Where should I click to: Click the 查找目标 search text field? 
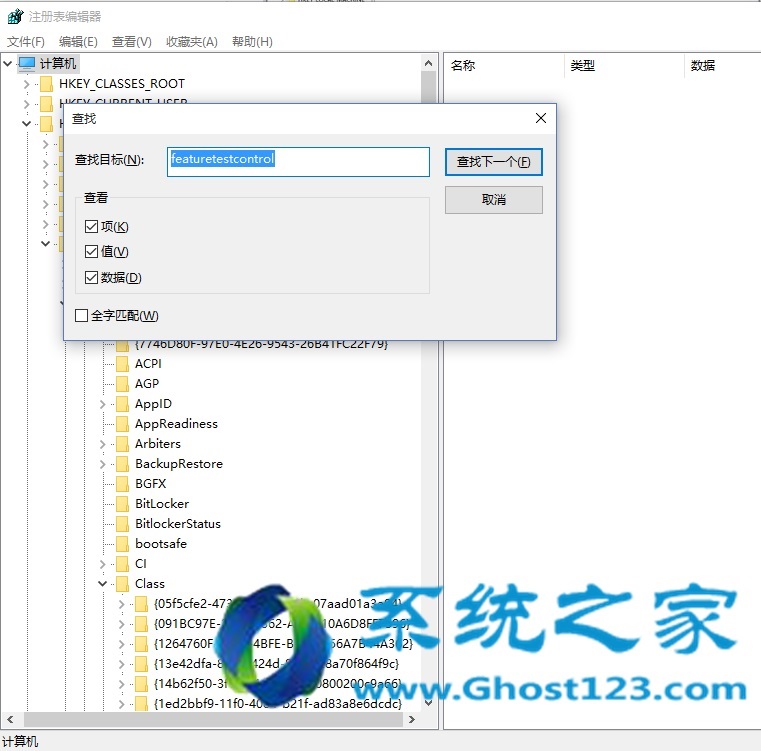[x=298, y=162]
